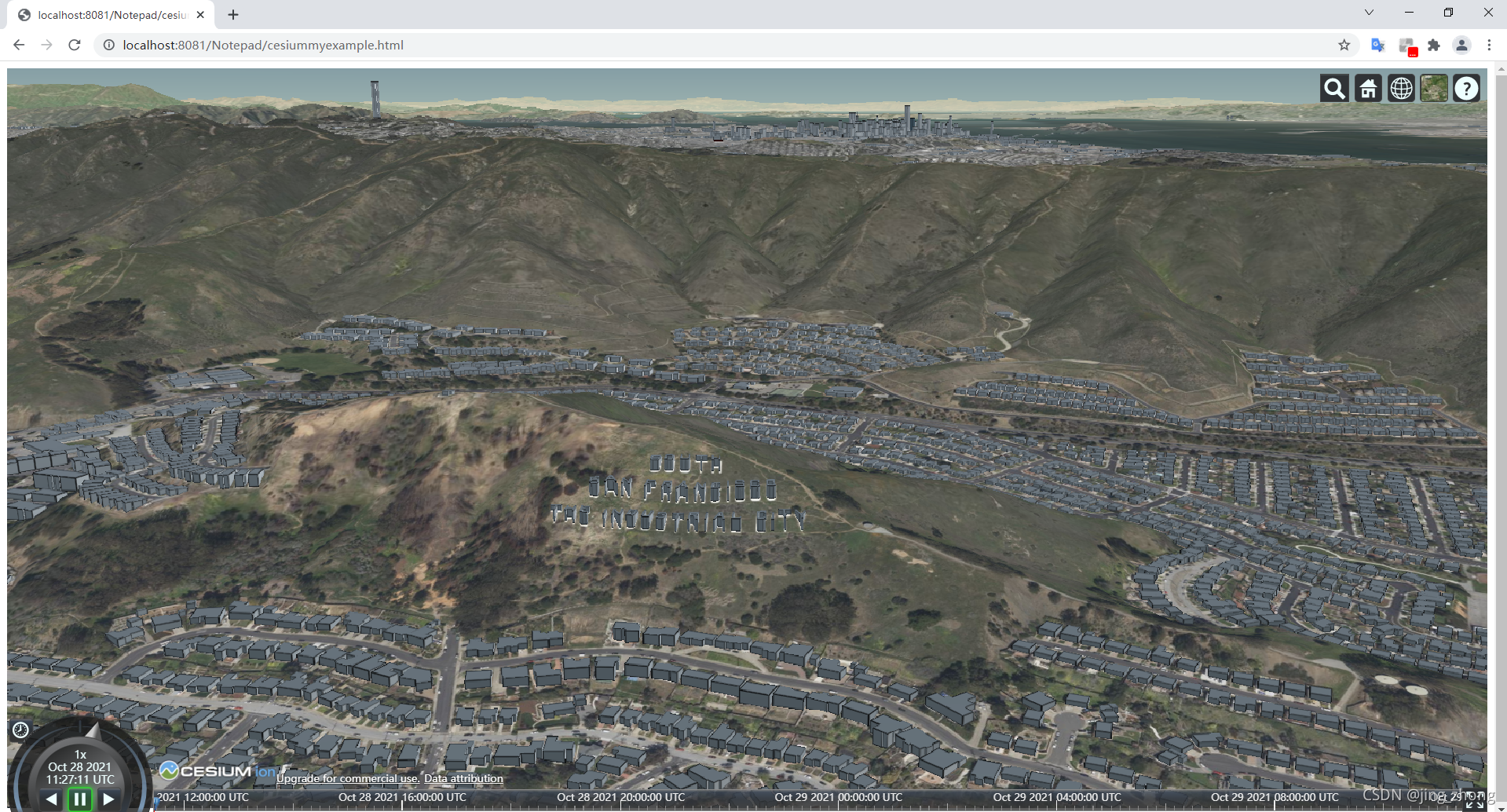Open the Chrome three-dot menu
This screenshot has height=812, width=1507.
(x=1489, y=45)
